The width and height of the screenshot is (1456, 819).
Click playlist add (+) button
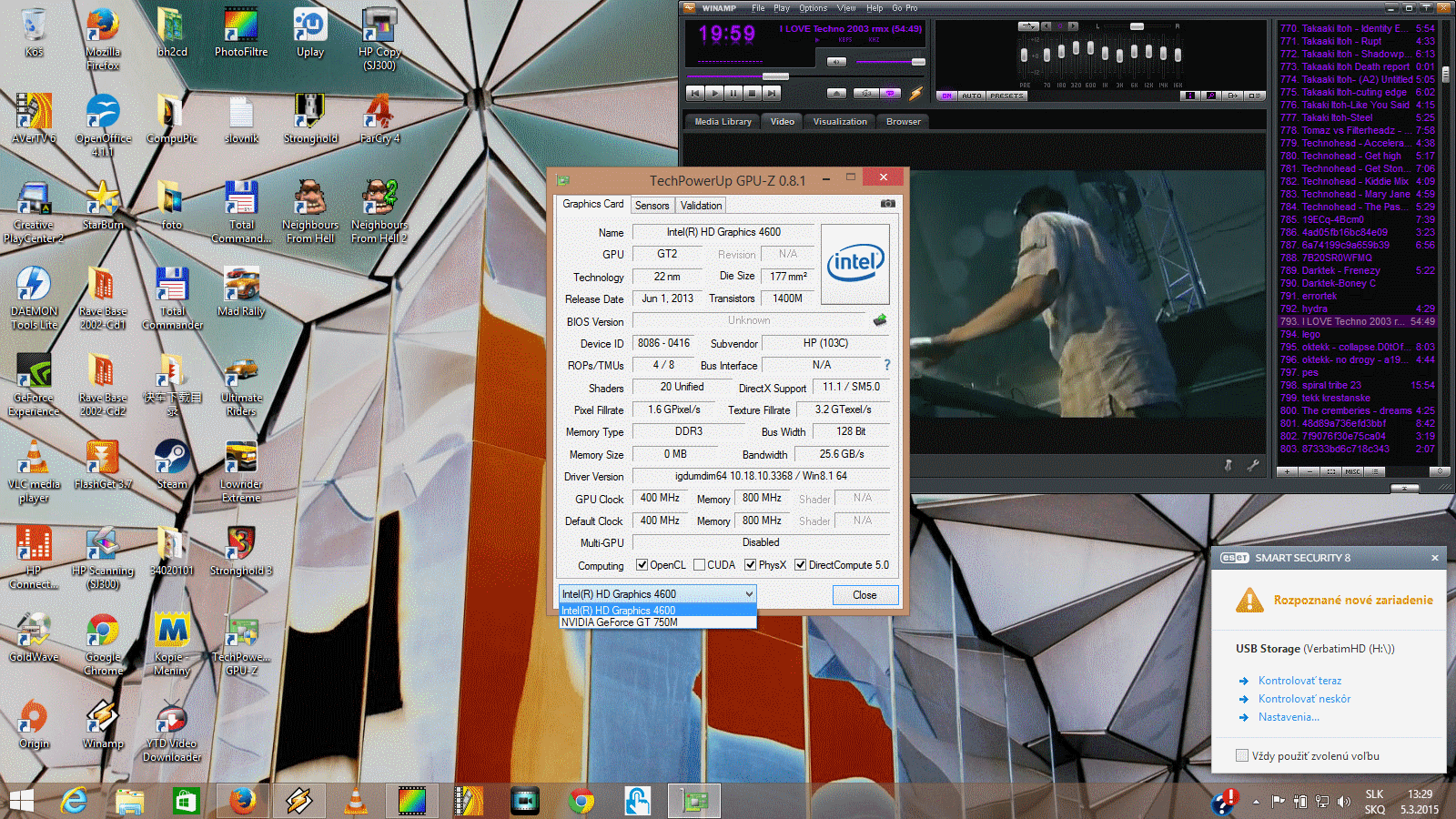pos(1287,471)
